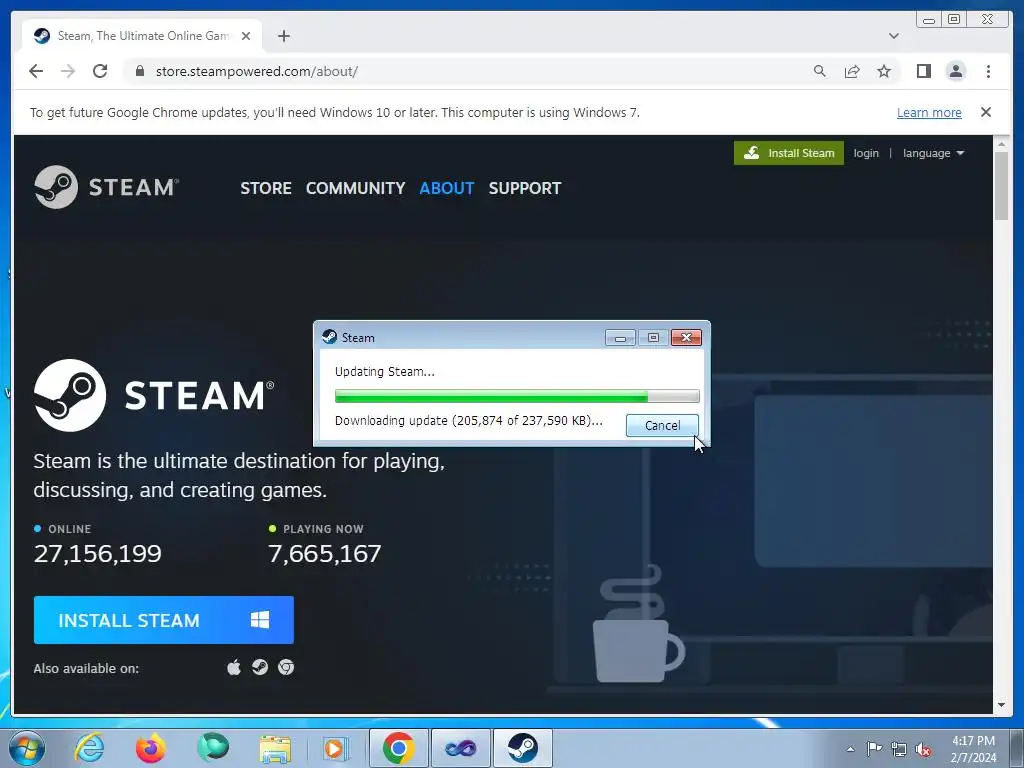Viewport: 1024px width, 768px height.
Task: Open the COMMUNITY menu
Action: click(355, 188)
